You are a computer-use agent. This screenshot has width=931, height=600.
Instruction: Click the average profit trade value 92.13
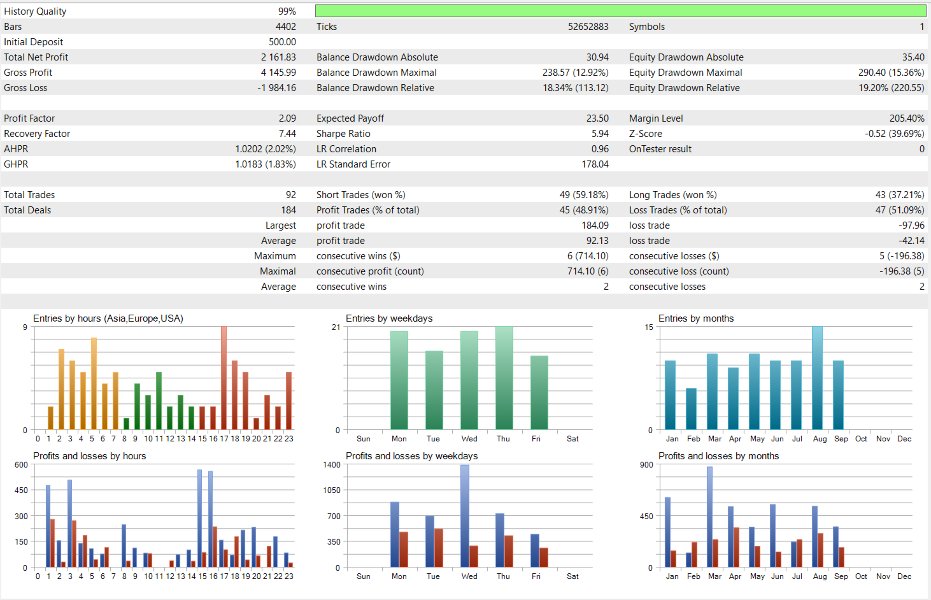point(597,241)
